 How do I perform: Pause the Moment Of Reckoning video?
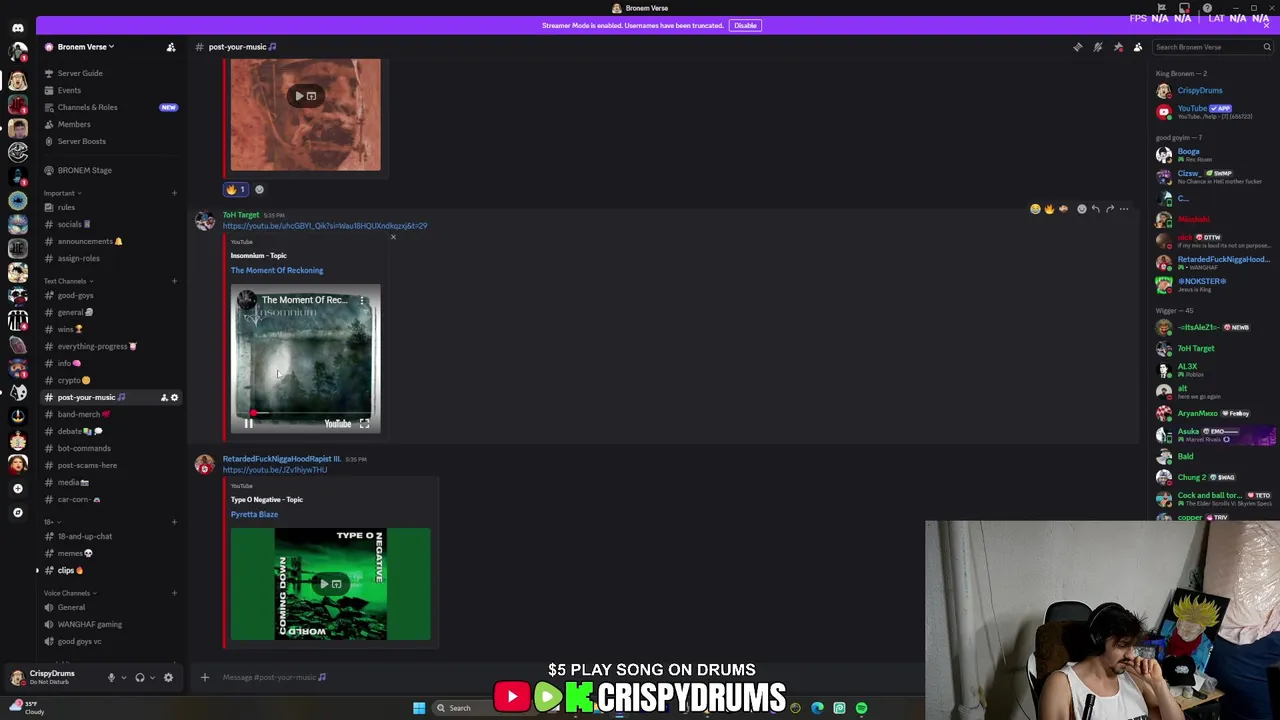[248, 424]
